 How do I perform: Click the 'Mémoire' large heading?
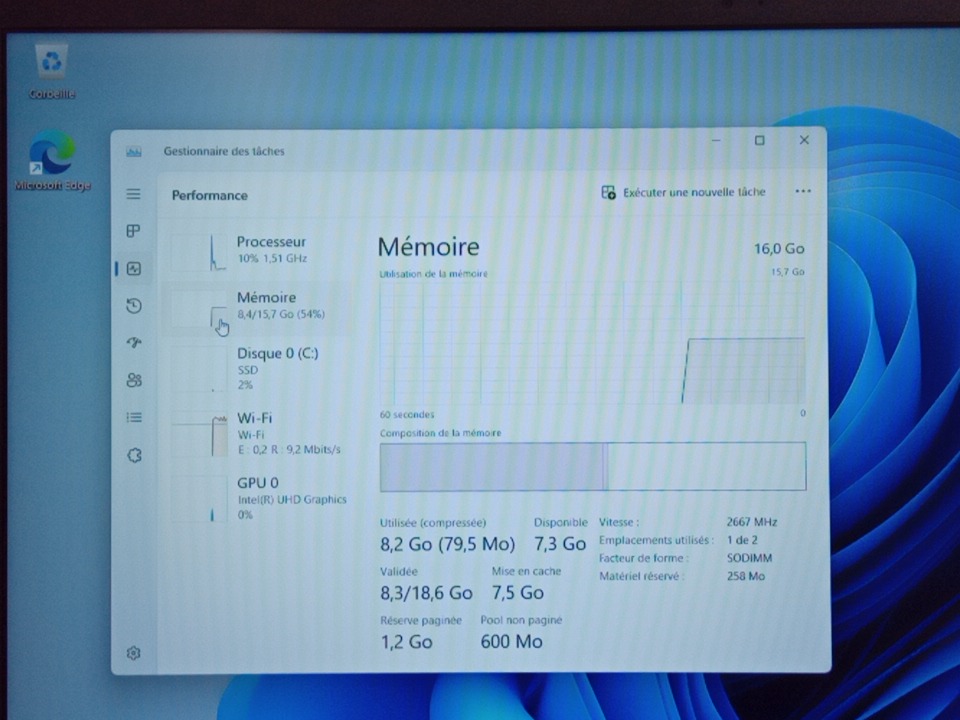pos(429,247)
